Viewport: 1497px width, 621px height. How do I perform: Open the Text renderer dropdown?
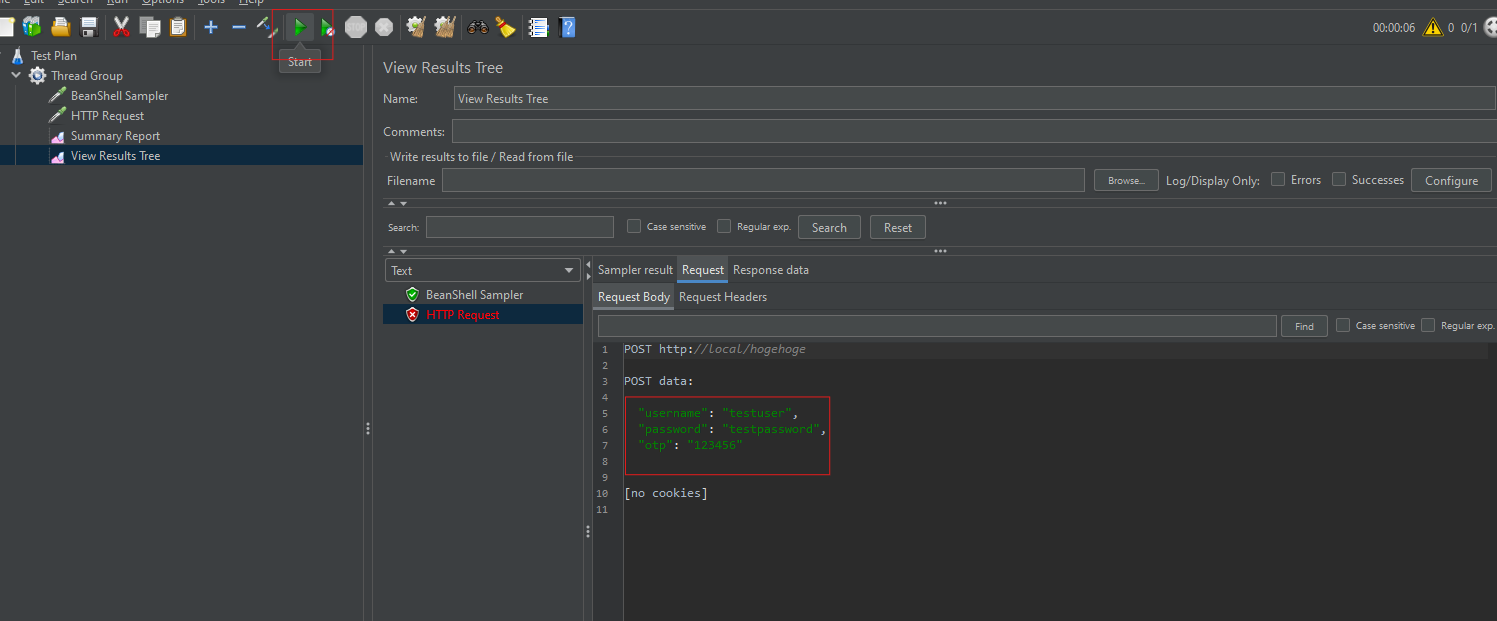[x=482, y=271]
